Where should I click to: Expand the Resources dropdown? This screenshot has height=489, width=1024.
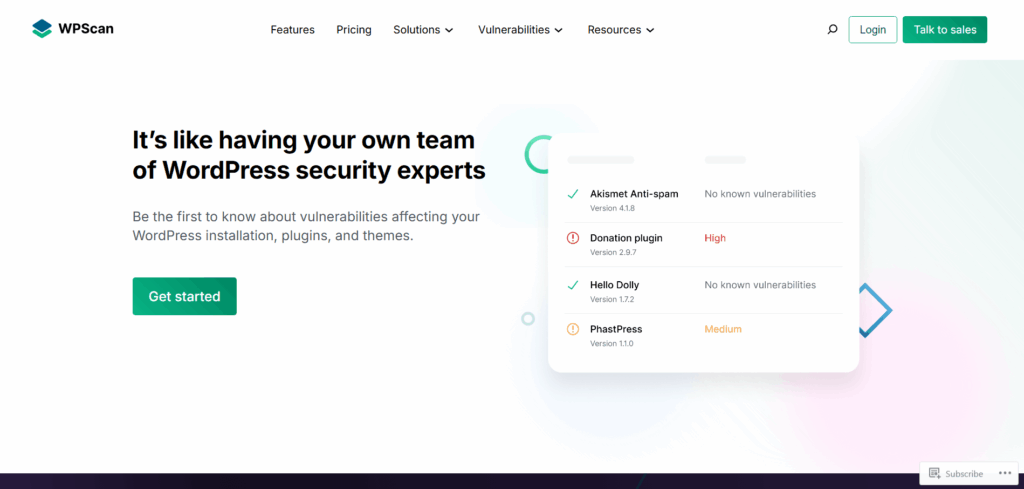coord(621,29)
